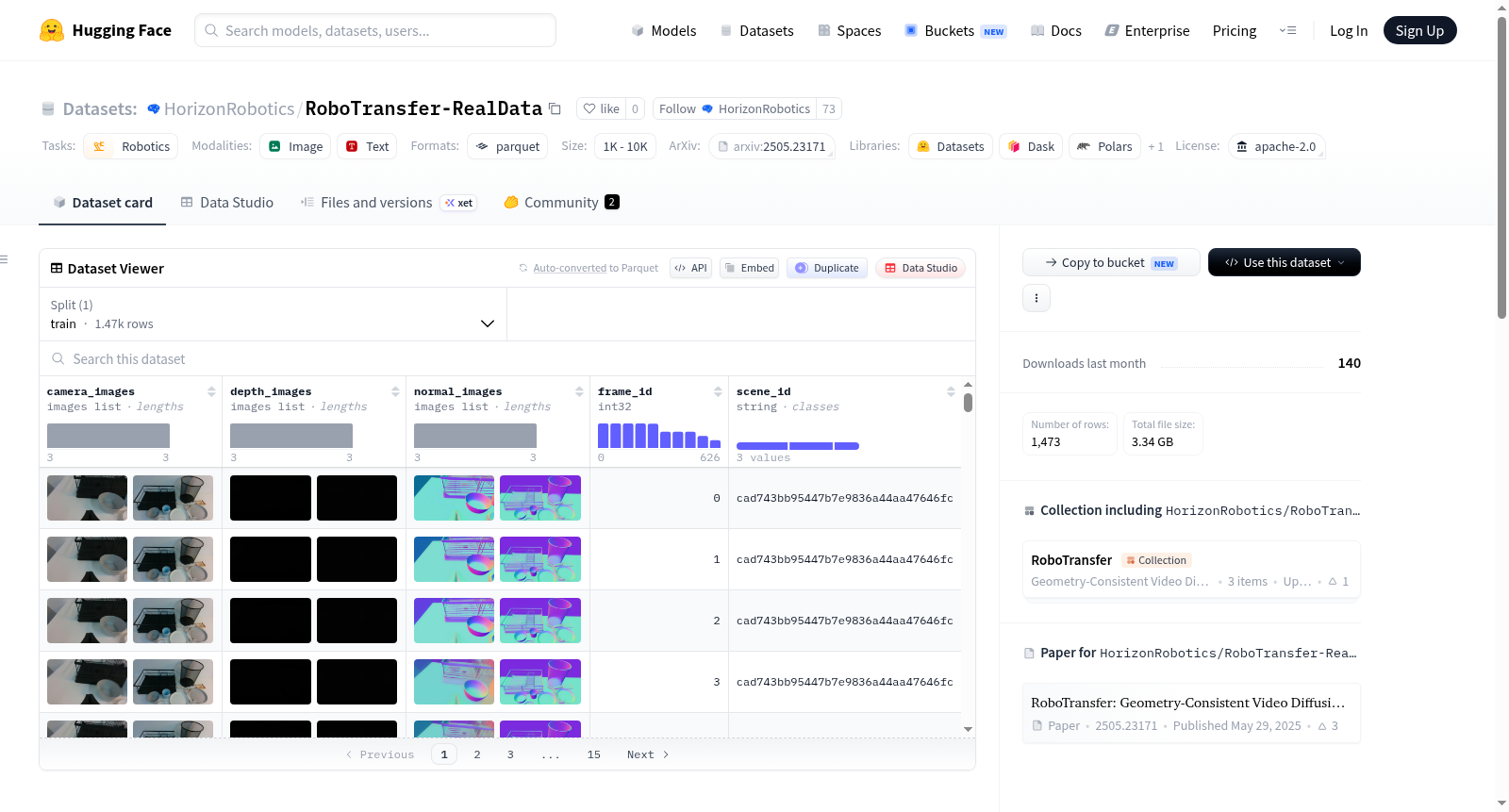Open the Datasets library tag
The height and width of the screenshot is (812, 1509).
[950, 146]
